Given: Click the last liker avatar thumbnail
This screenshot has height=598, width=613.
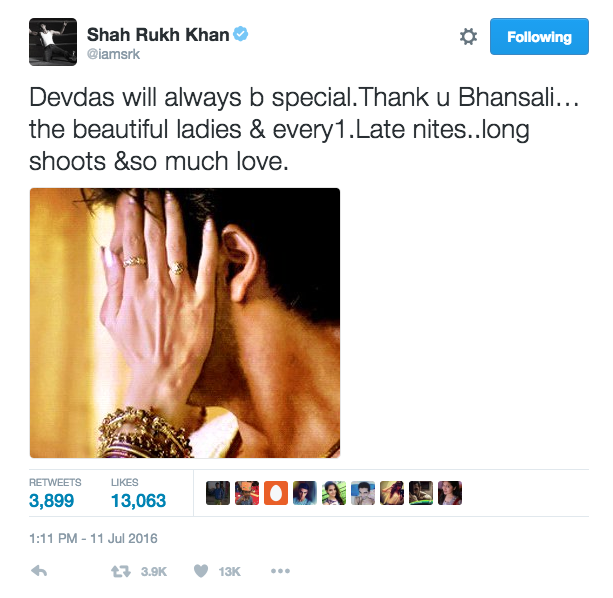Looking at the screenshot, I should [450, 493].
